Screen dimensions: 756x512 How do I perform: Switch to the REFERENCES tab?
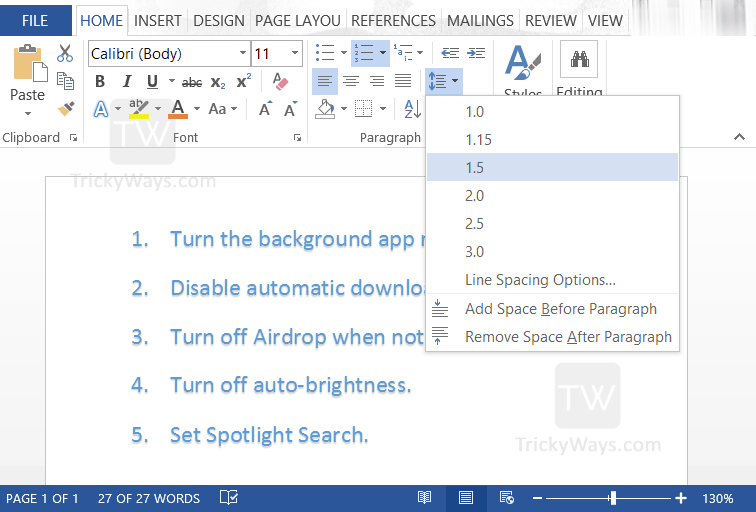coord(393,21)
